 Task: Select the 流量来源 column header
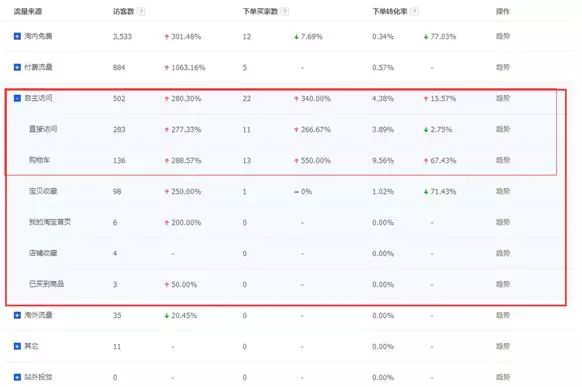point(28,12)
